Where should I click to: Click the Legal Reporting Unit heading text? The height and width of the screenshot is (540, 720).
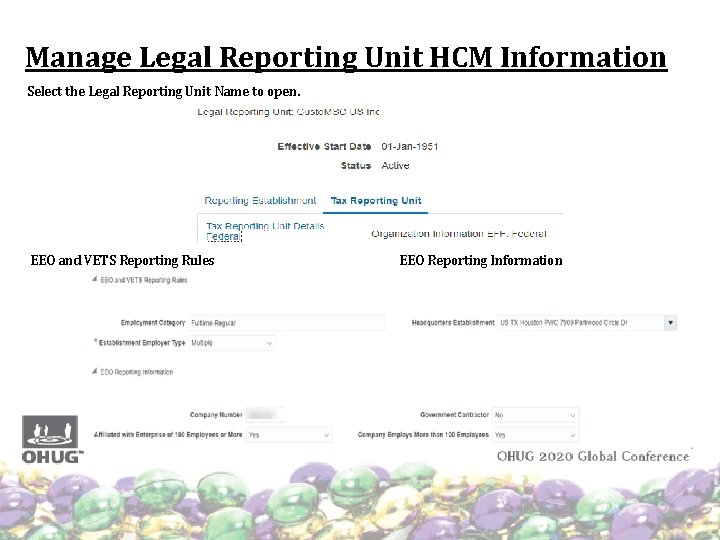pos(288,112)
